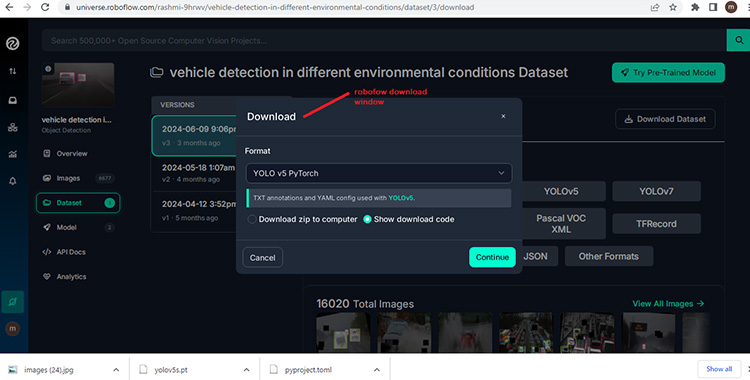Open the View All Images link
Screen dimensions: 750x380
668,303
